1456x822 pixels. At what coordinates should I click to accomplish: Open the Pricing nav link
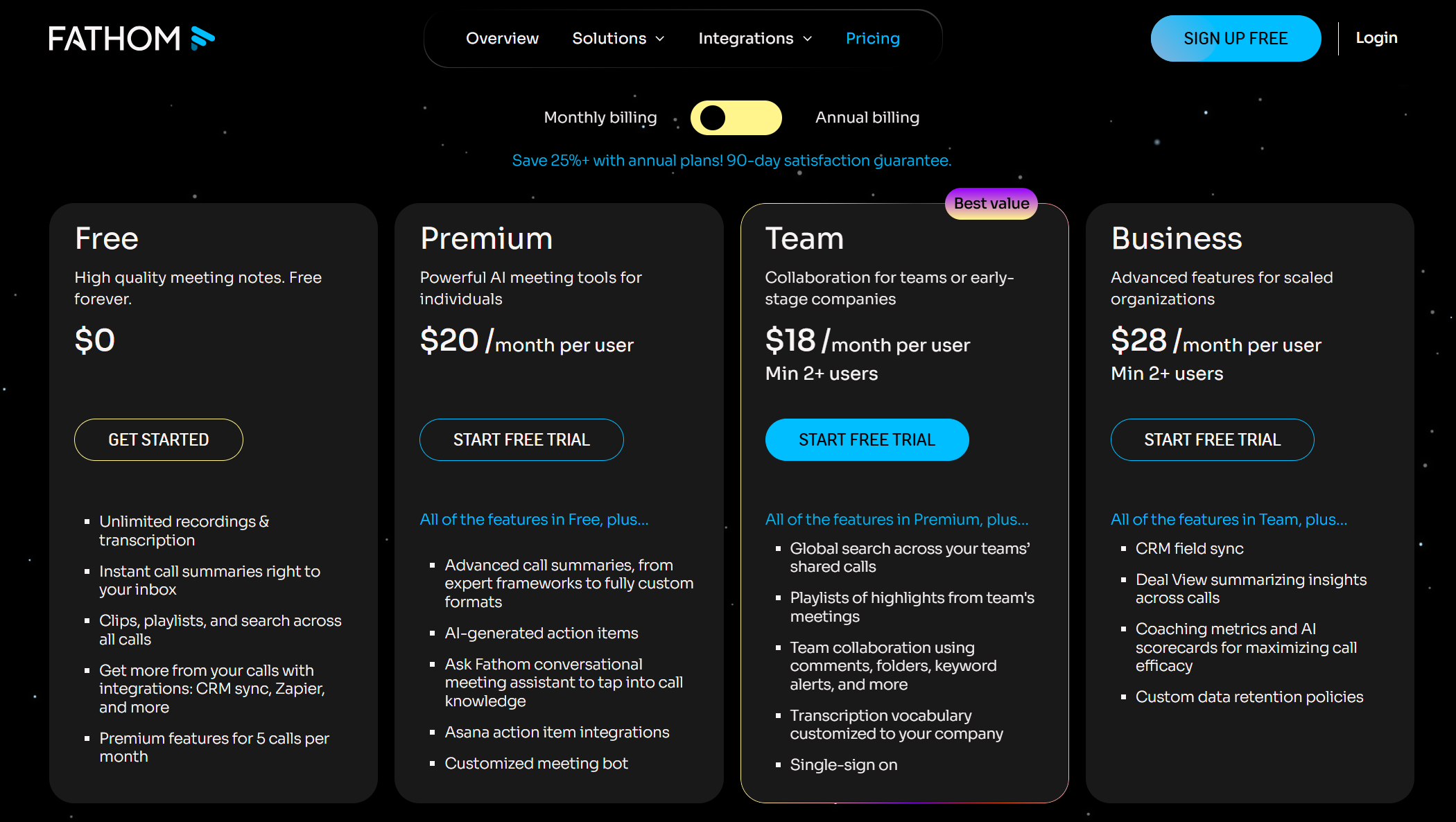click(872, 39)
